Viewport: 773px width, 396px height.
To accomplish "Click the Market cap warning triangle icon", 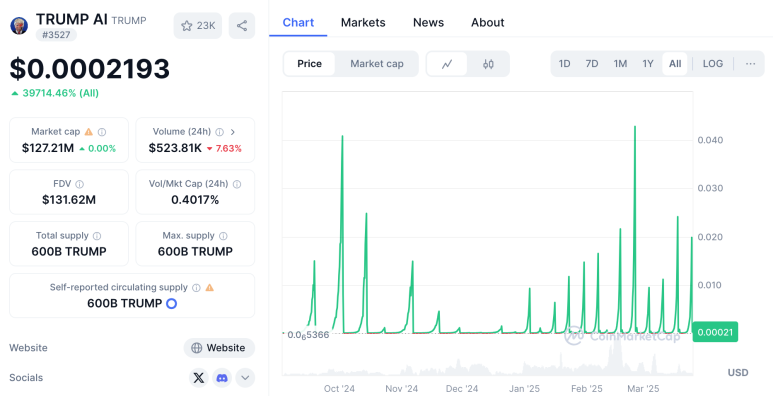I will point(89,132).
